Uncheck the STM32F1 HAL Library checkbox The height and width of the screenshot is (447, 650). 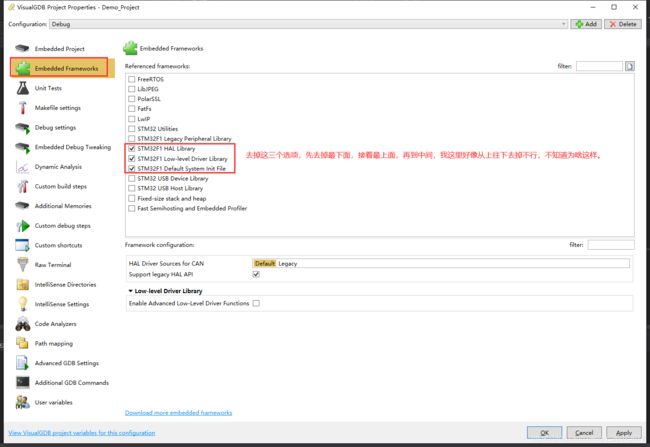132,148
